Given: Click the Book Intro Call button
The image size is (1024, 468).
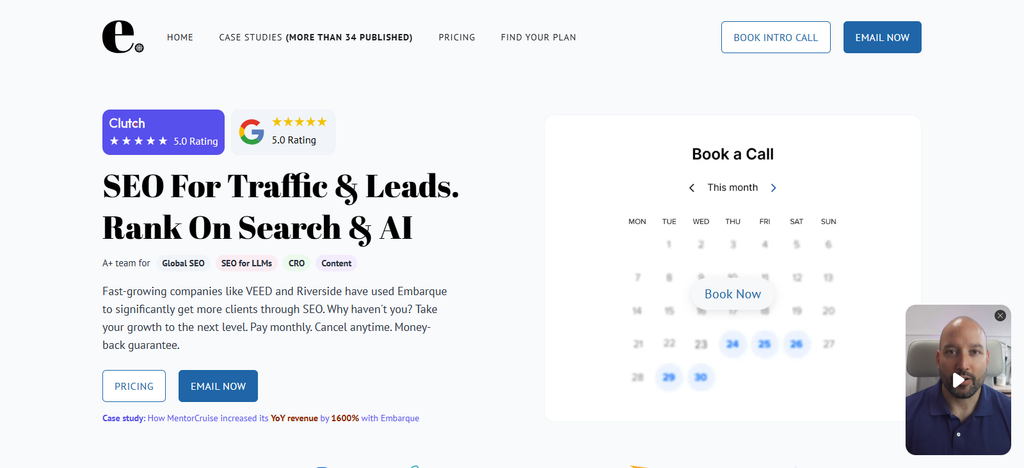Looking at the screenshot, I should point(776,37).
